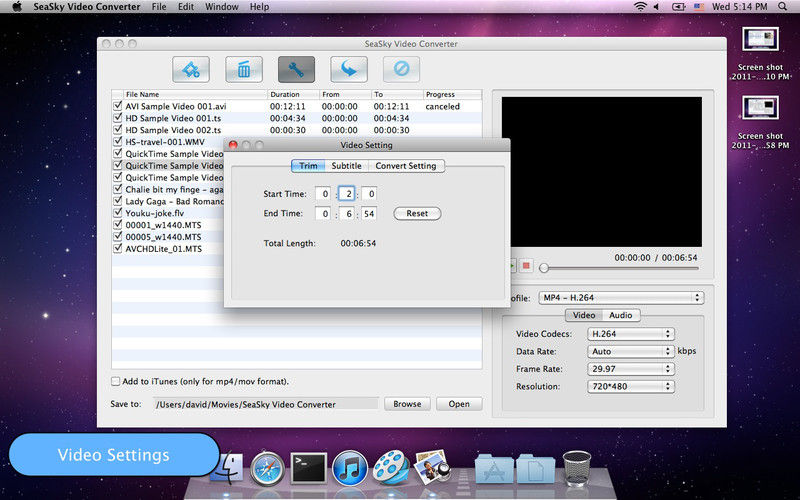The image size is (800, 500).
Task: Click the video preview seek slider
Action: pos(620,268)
